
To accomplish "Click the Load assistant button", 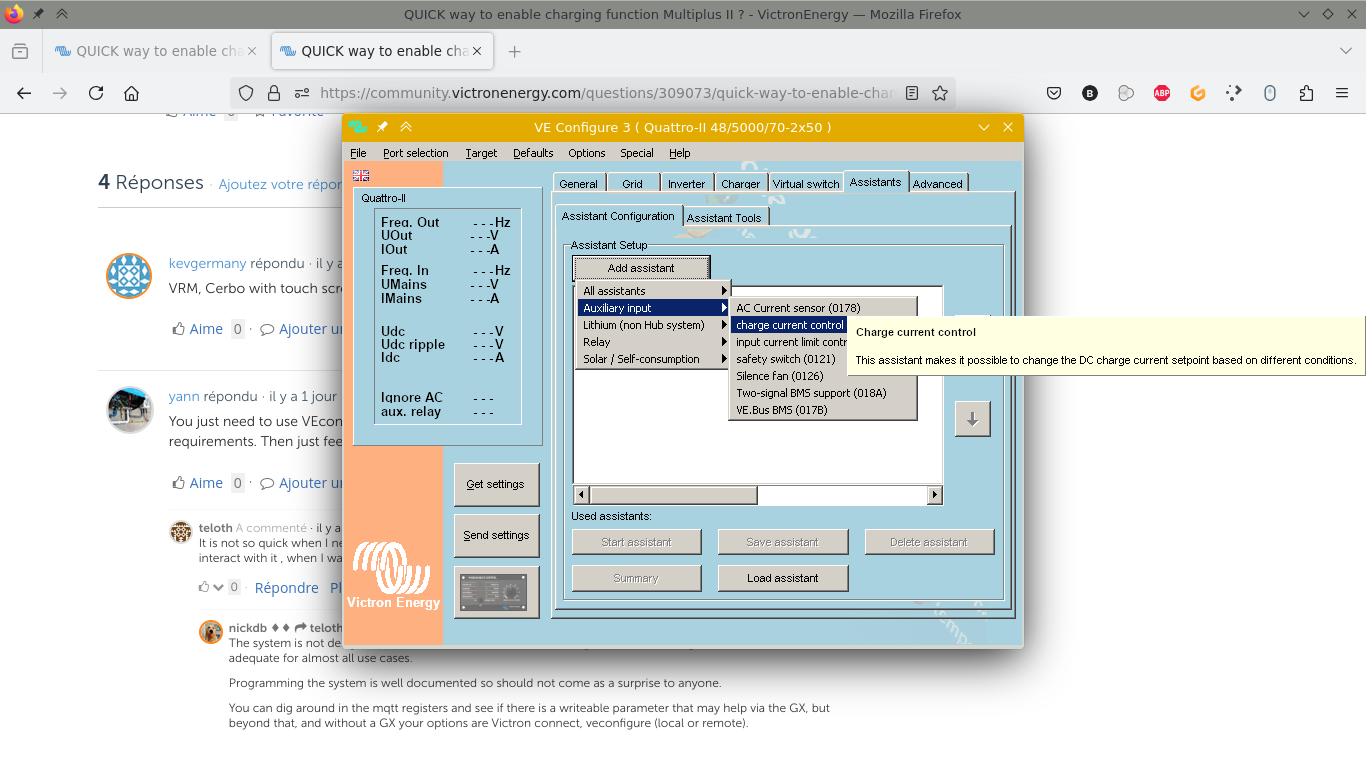I will pos(783,578).
